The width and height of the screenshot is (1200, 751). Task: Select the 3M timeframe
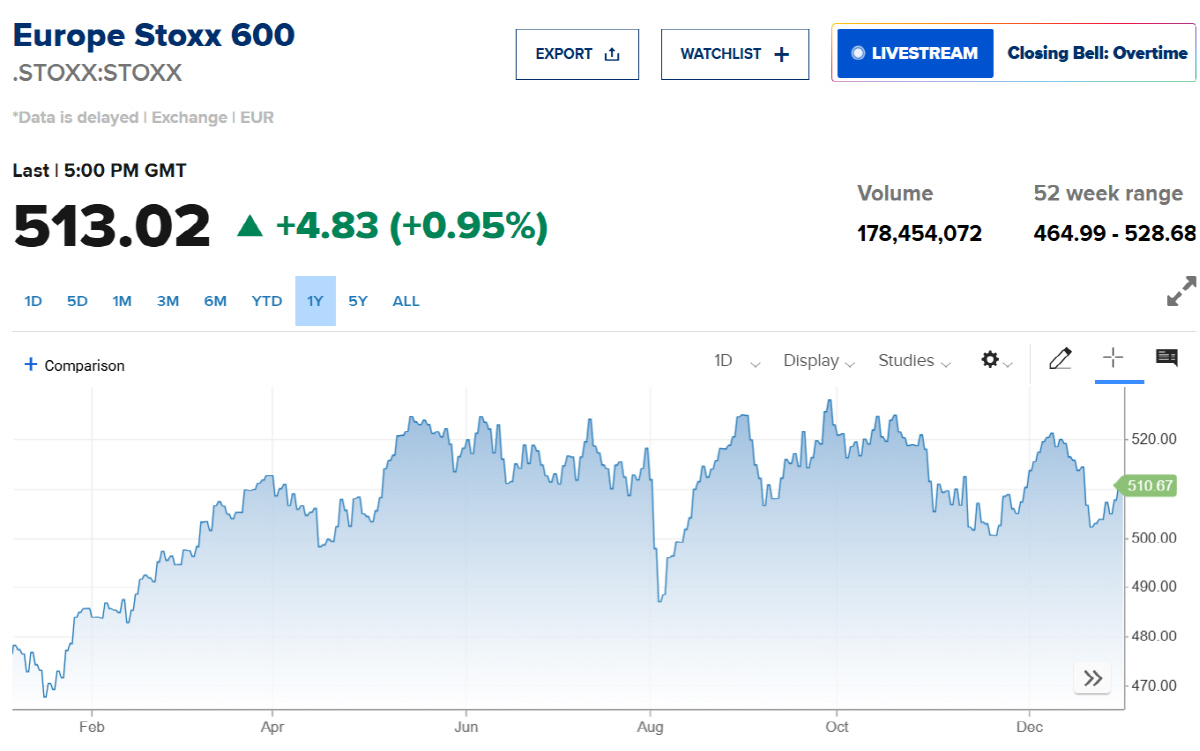tap(167, 300)
